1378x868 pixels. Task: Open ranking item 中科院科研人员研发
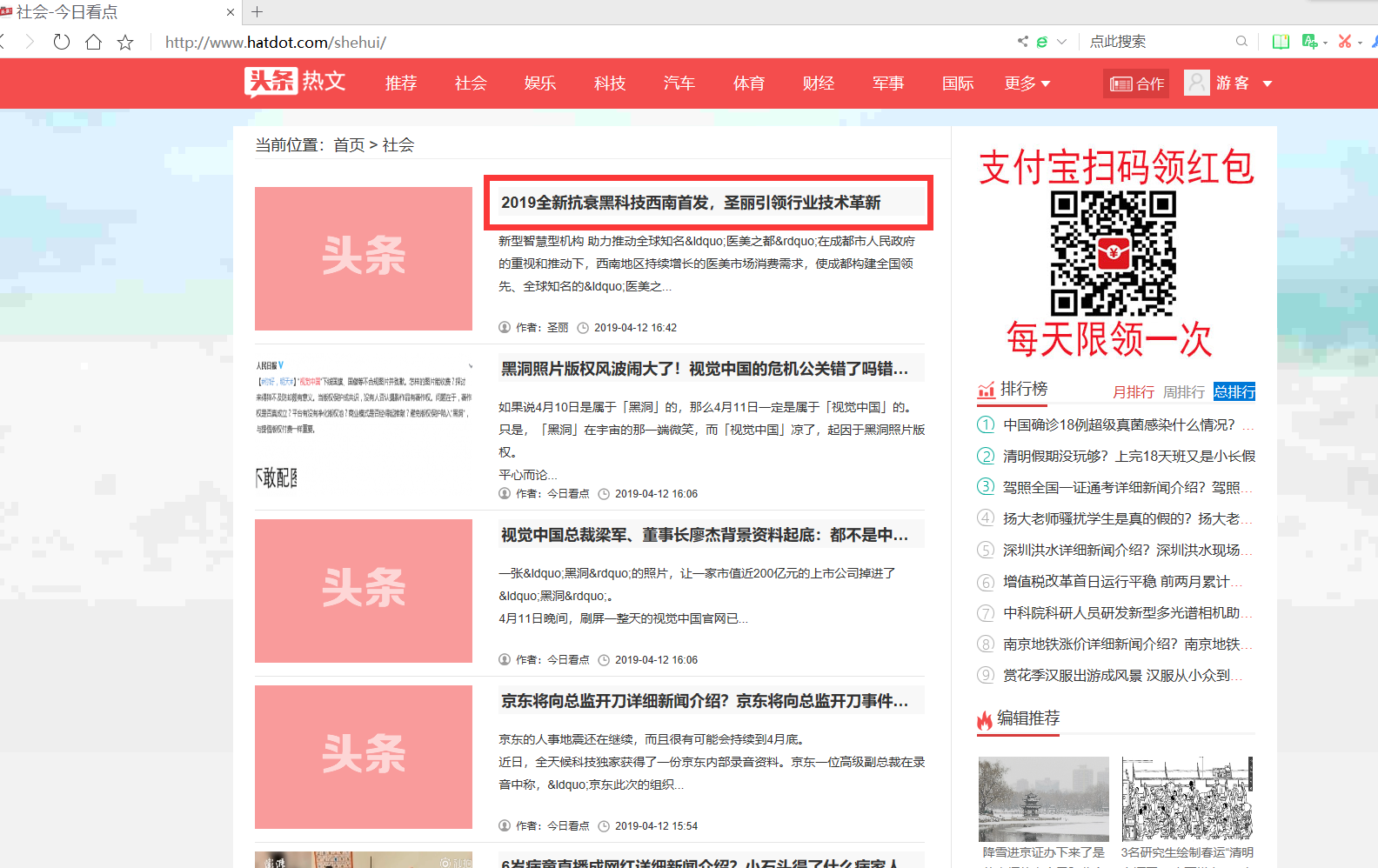click(1127, 612)
